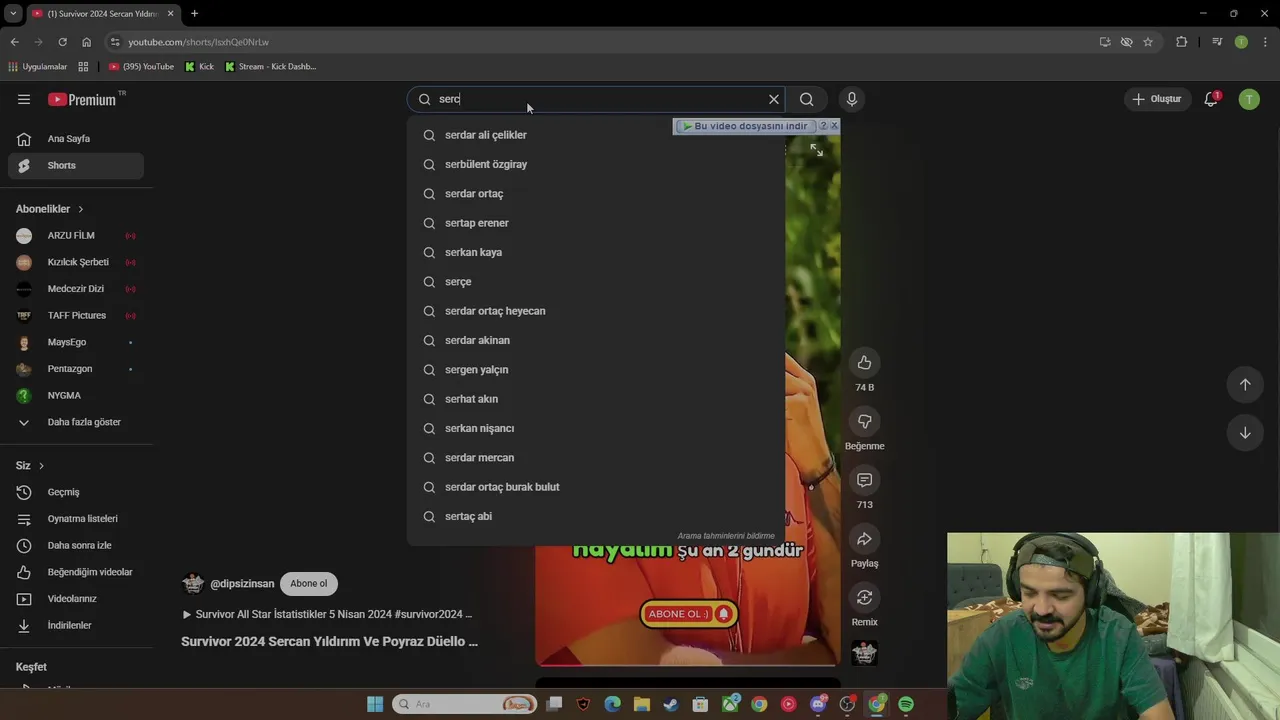
Task: Open TAFF Pictures subscription
Action: click(x=76, y=316)
